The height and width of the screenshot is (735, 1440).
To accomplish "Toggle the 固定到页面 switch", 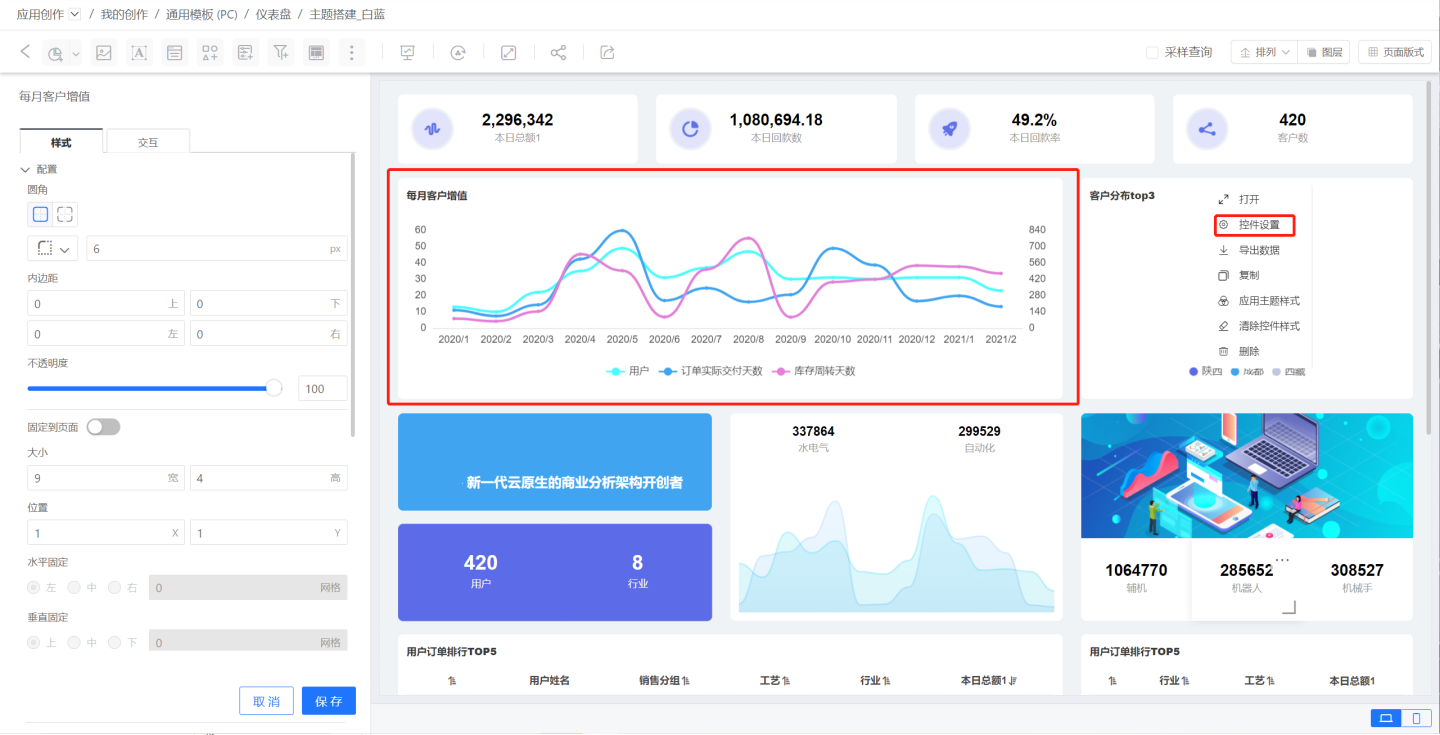I will pos(103,427).
